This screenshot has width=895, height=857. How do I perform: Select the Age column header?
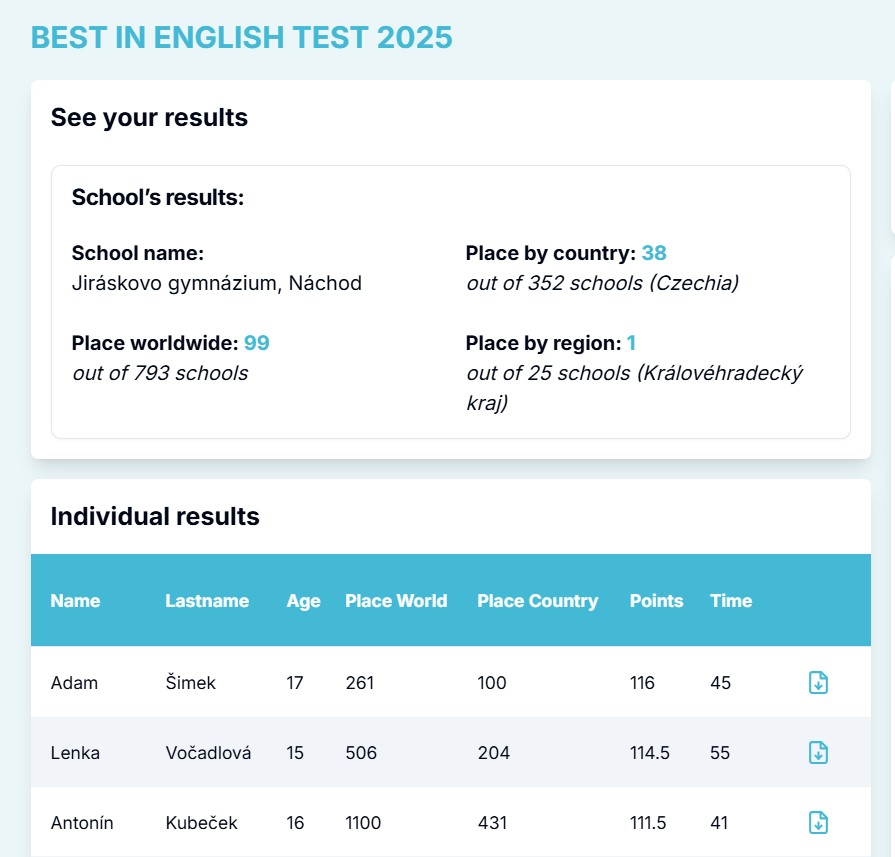303,601
